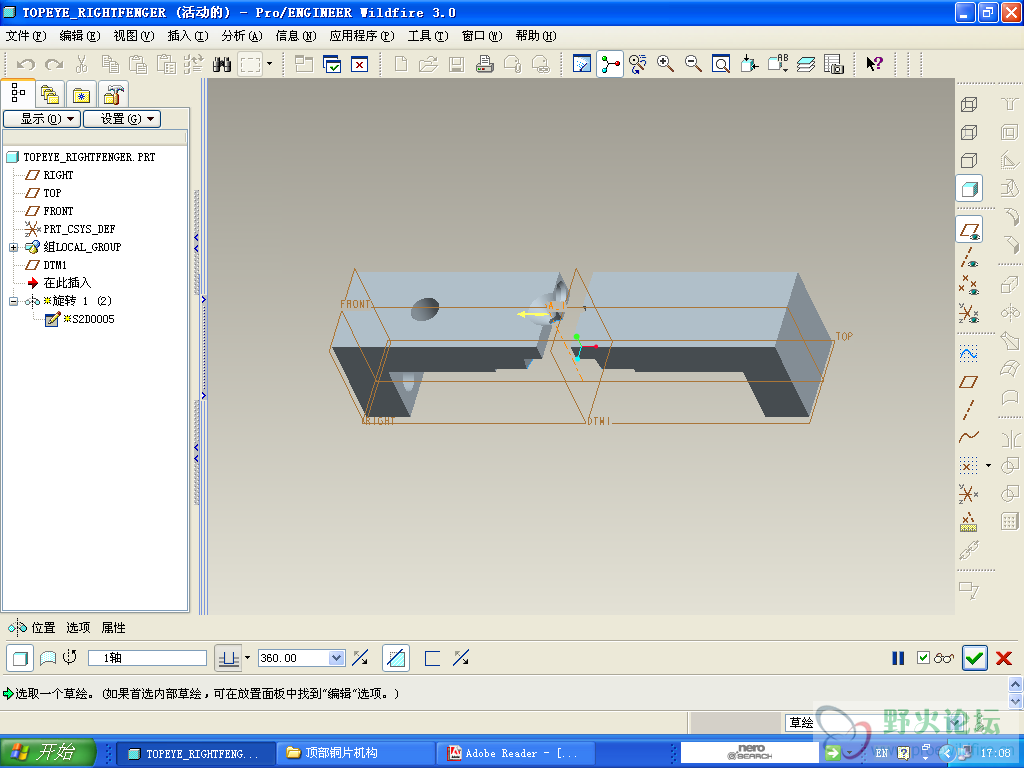
Task: Select Hidden Line display icon
Action: pos(969,133)
